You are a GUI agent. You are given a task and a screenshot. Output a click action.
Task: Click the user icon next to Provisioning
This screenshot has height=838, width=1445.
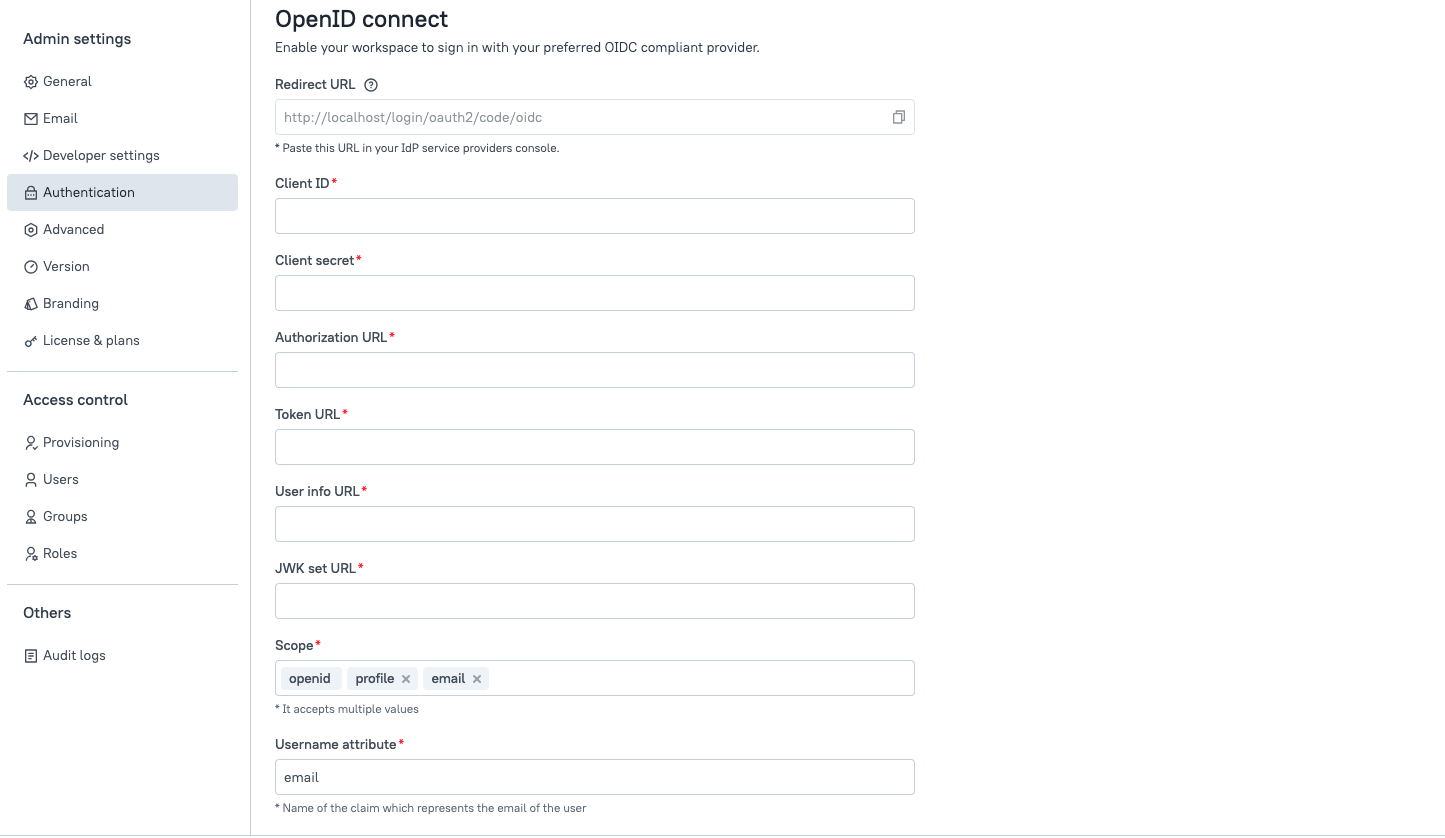pos(31,442)
